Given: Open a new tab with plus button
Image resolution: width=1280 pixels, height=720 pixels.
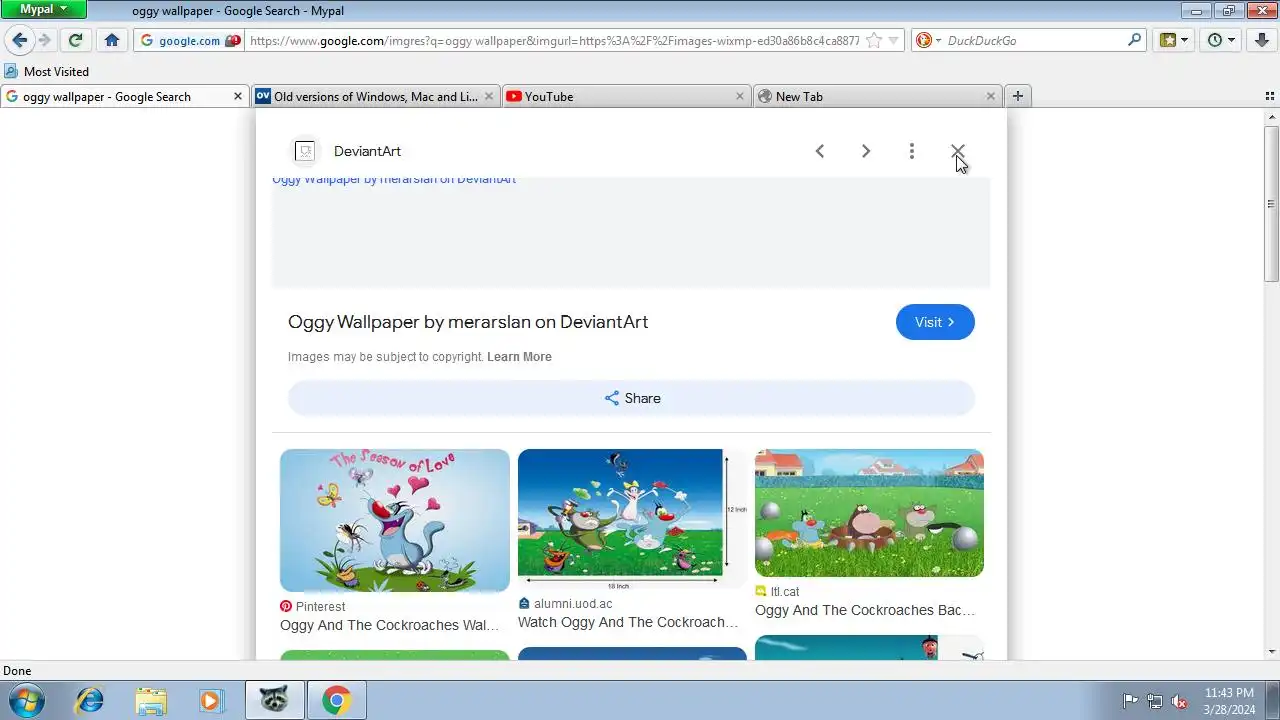Looking at the screenshot, I should 1017,96.
